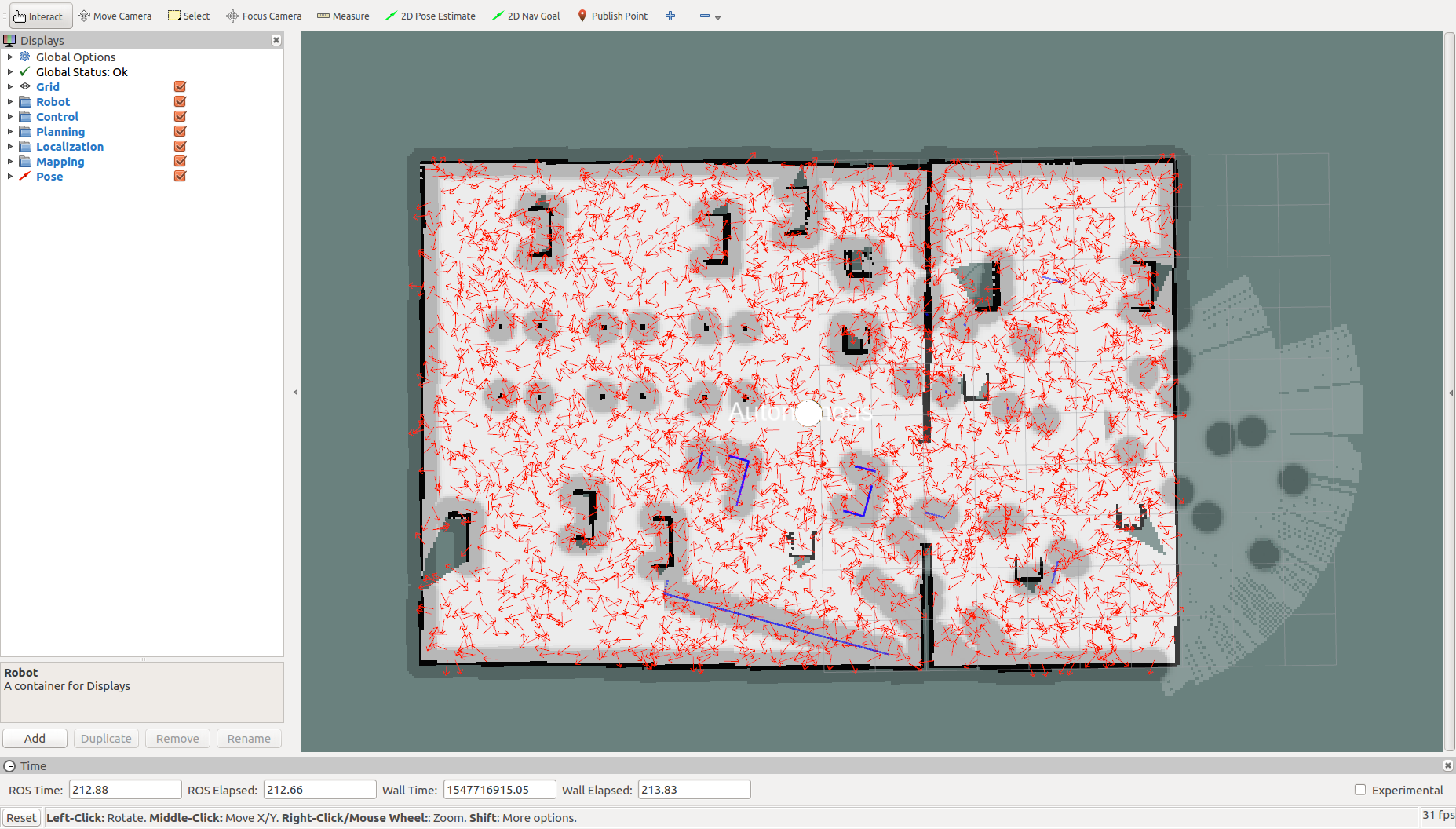Screen dimensions: 1456x829
Task: Click the Time panel clock icon
Action: (9, 765)
